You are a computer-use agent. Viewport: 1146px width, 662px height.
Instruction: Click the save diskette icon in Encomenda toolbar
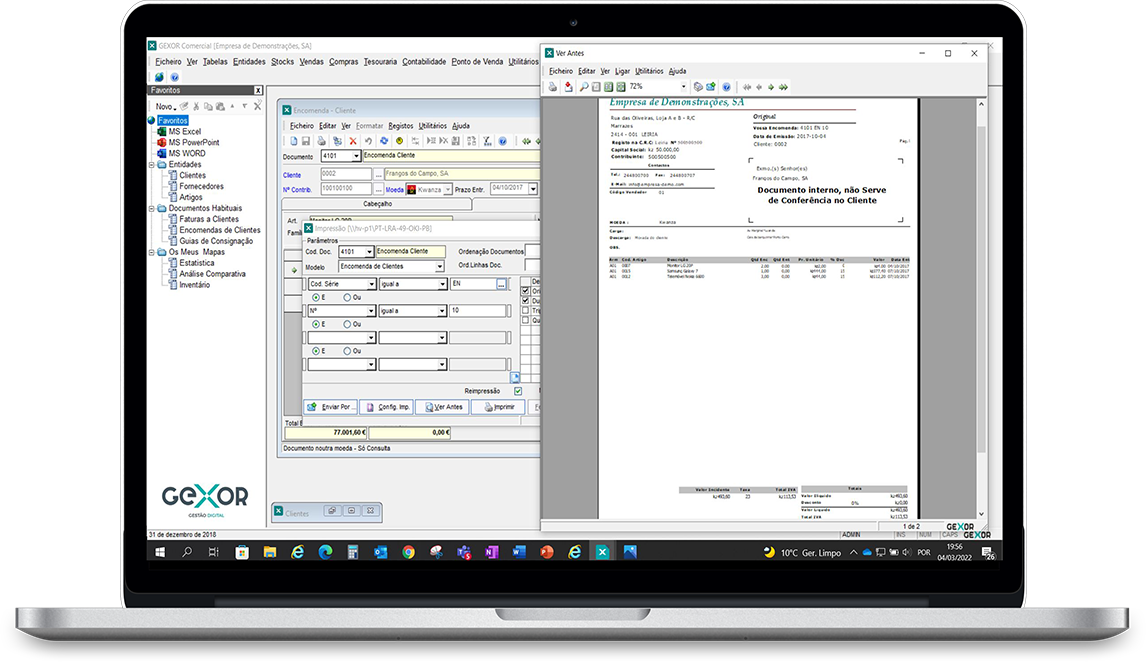(x=306, y=142)
